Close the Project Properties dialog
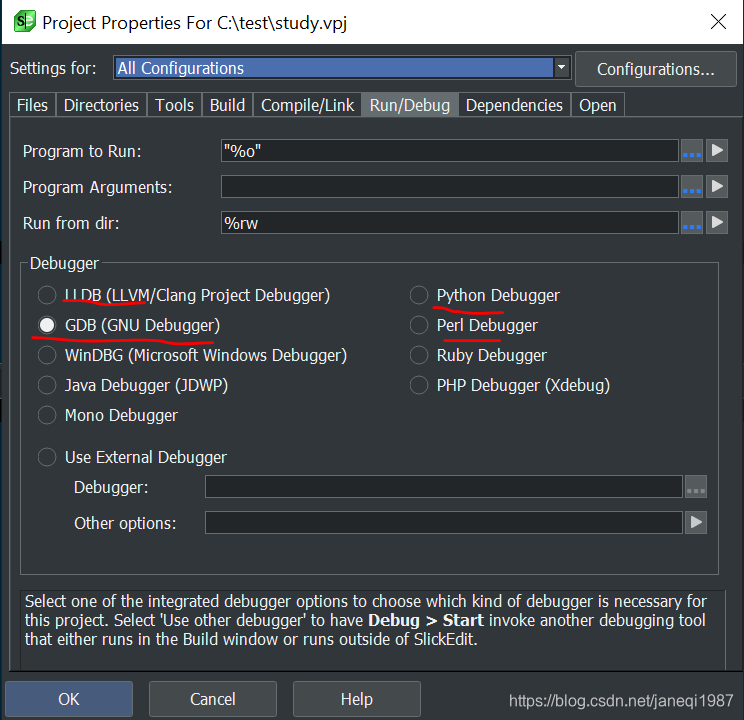Screen dimensions: 744x720 718,22
